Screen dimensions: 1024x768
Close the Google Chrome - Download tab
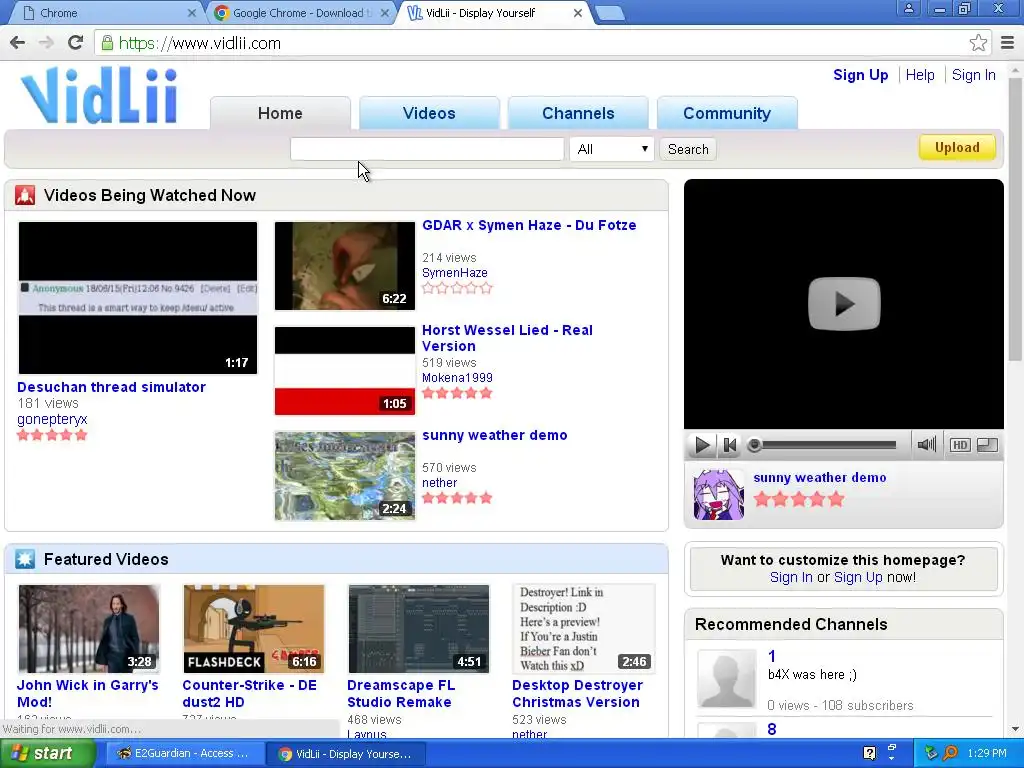pyautogui.click(x=385, y=13)
